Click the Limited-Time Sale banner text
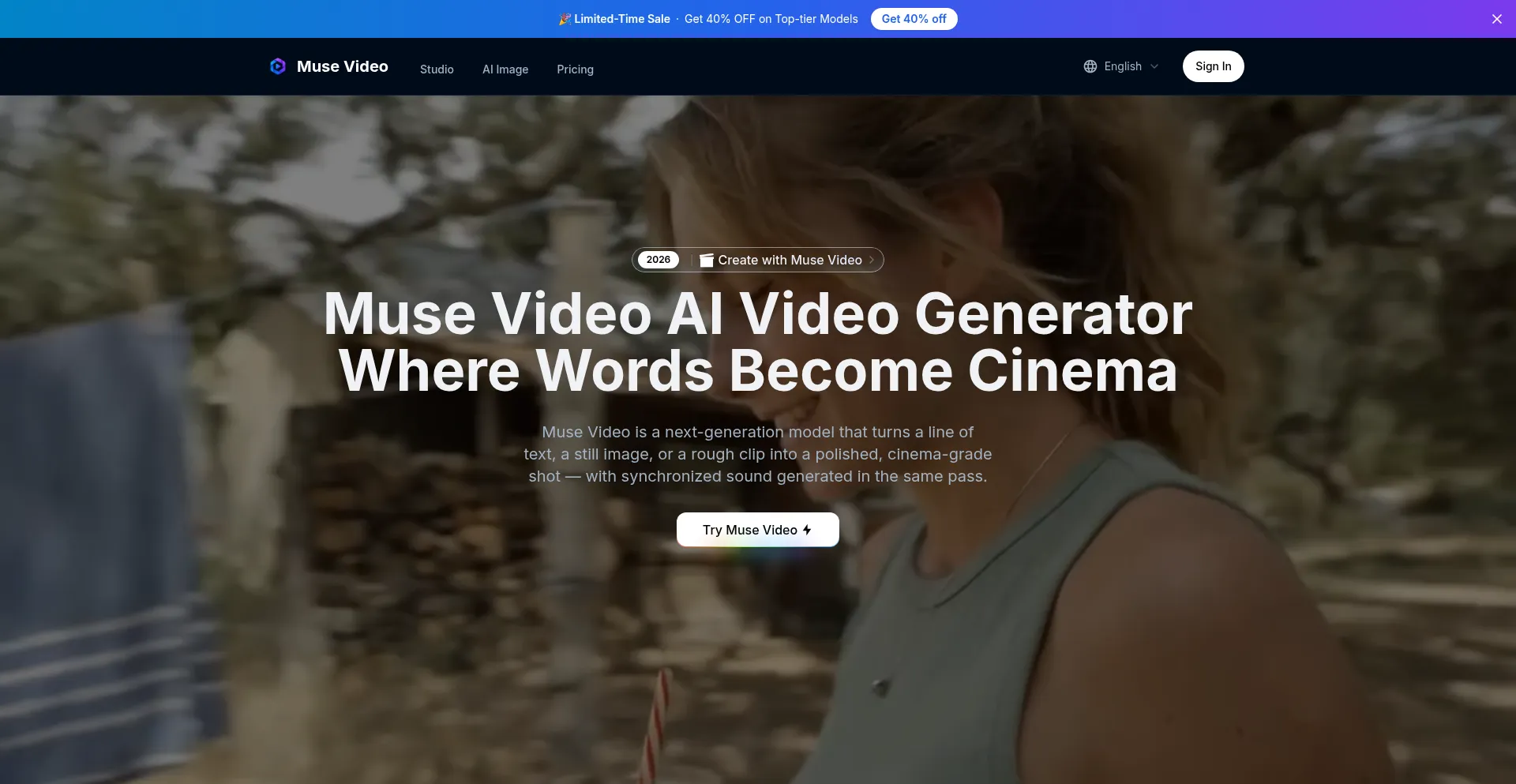Image resolution: width=1516 pixels, height=784 pixels. click(x=622, y=19)
